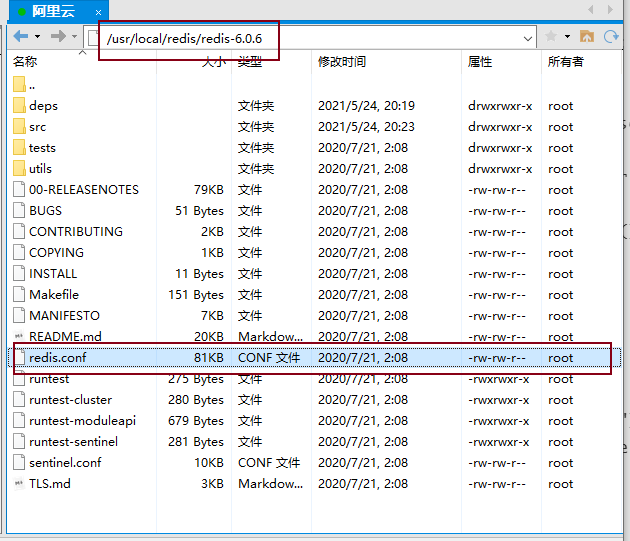Click the TLS.md markdown icon
630x541 pixels.
19,483
